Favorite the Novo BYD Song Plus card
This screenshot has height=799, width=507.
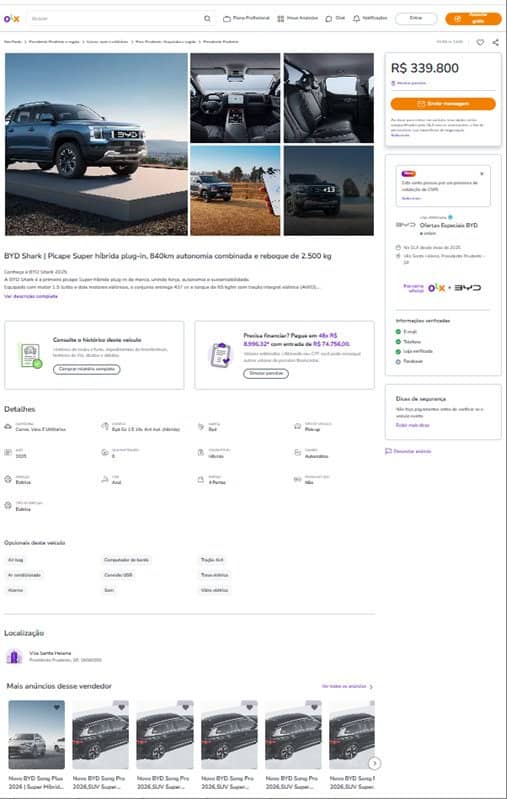(x=57, y=707)
